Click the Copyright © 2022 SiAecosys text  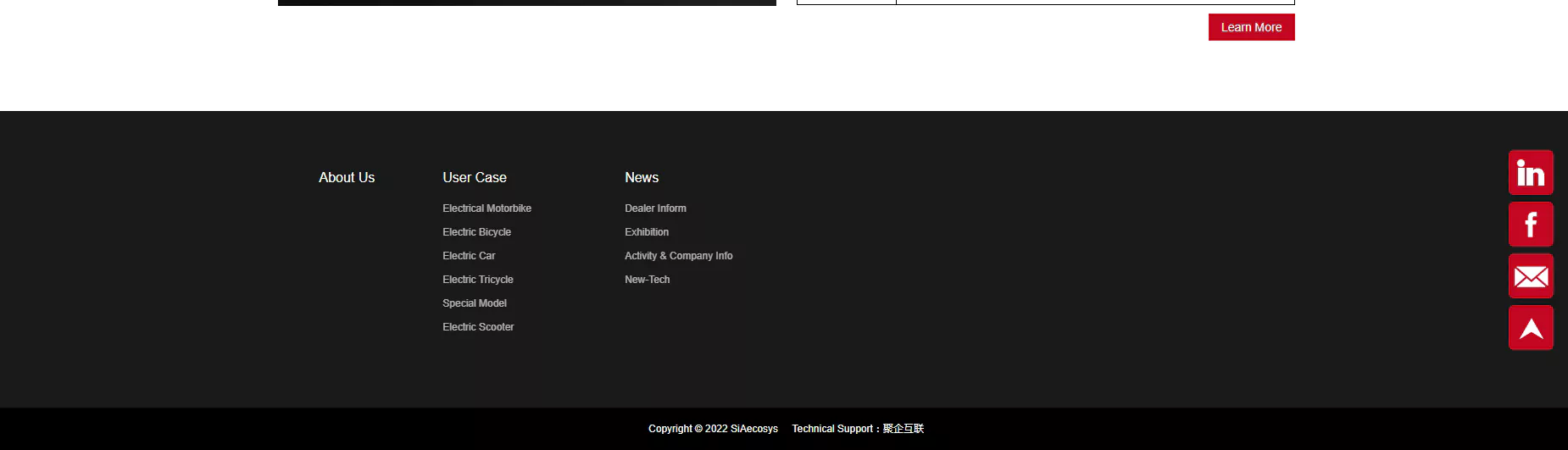click(x=713, y=429)
